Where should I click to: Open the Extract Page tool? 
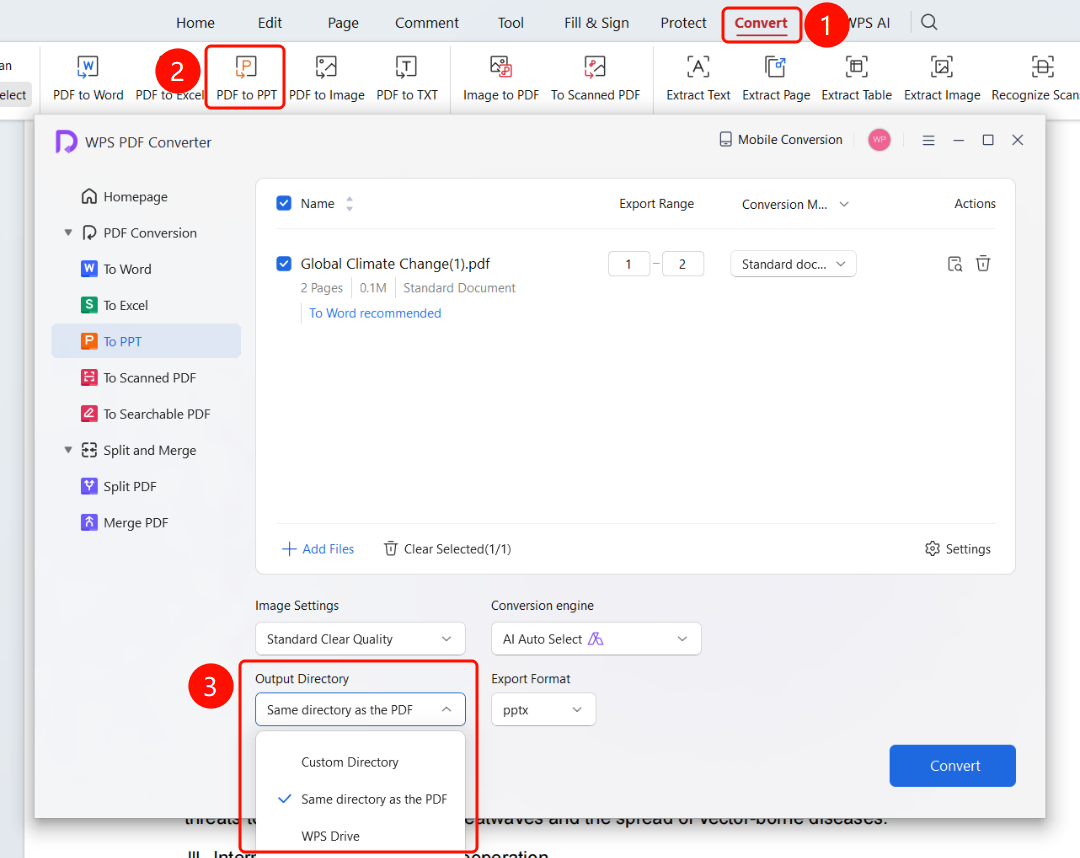[x=776, y=78]
